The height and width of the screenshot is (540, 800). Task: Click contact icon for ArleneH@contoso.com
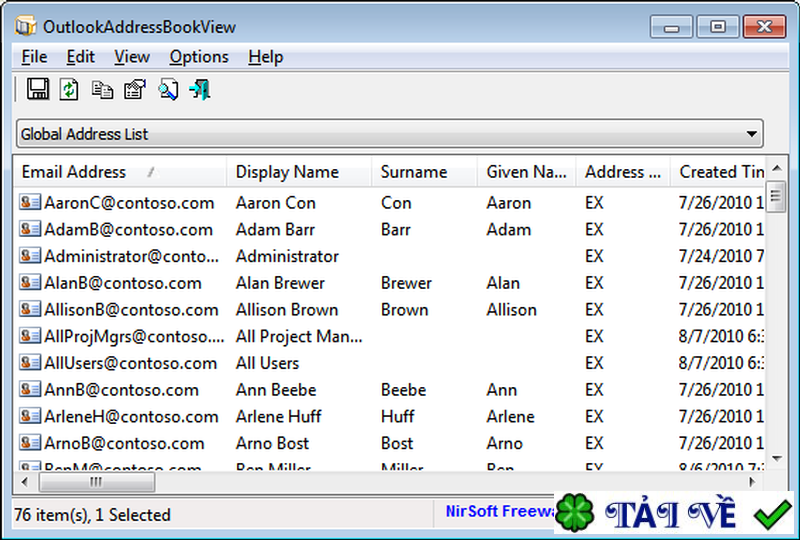pyautogui.click(x=30, y=416)
